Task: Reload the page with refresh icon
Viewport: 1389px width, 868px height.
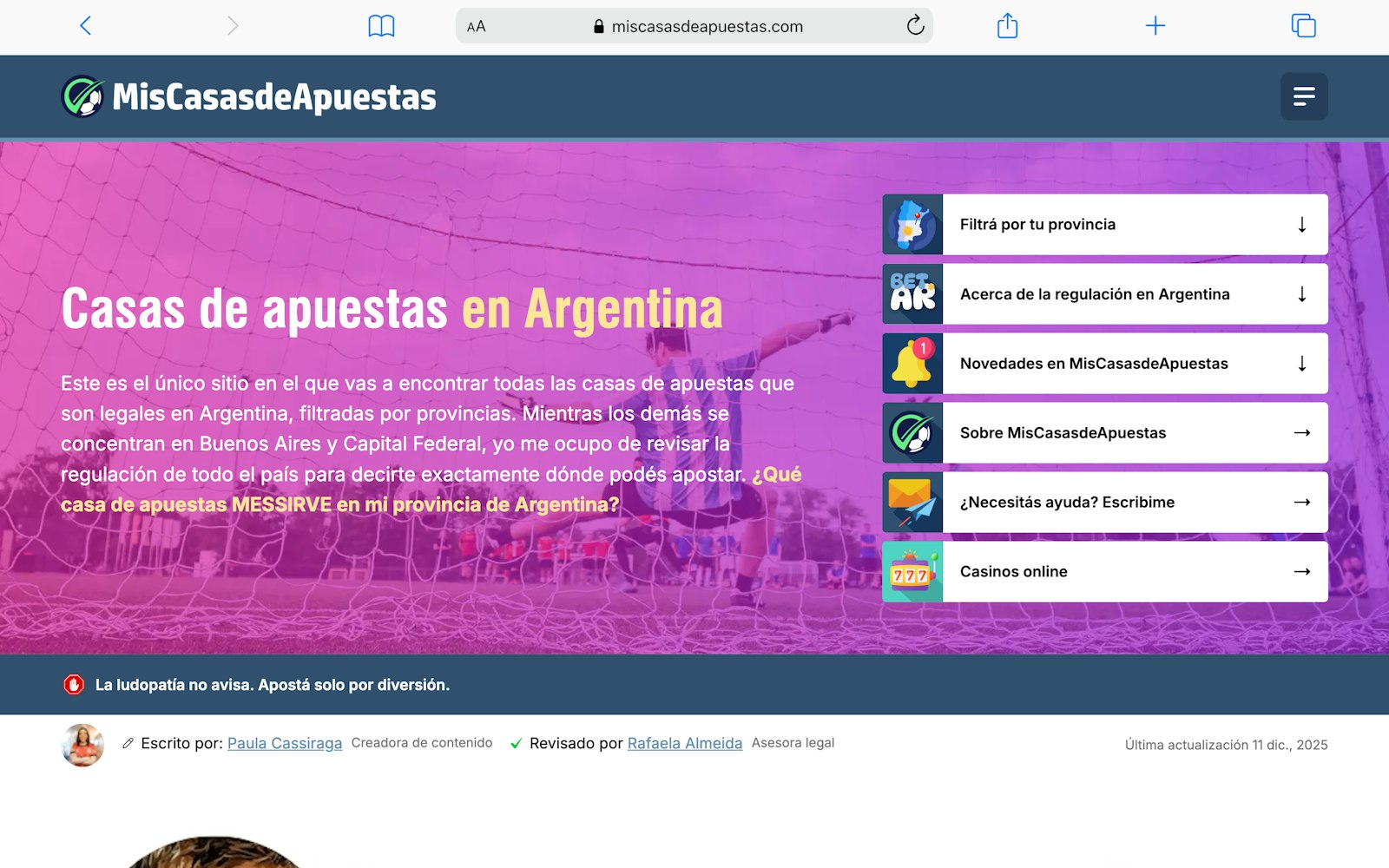Action: (x=915, y=26)
